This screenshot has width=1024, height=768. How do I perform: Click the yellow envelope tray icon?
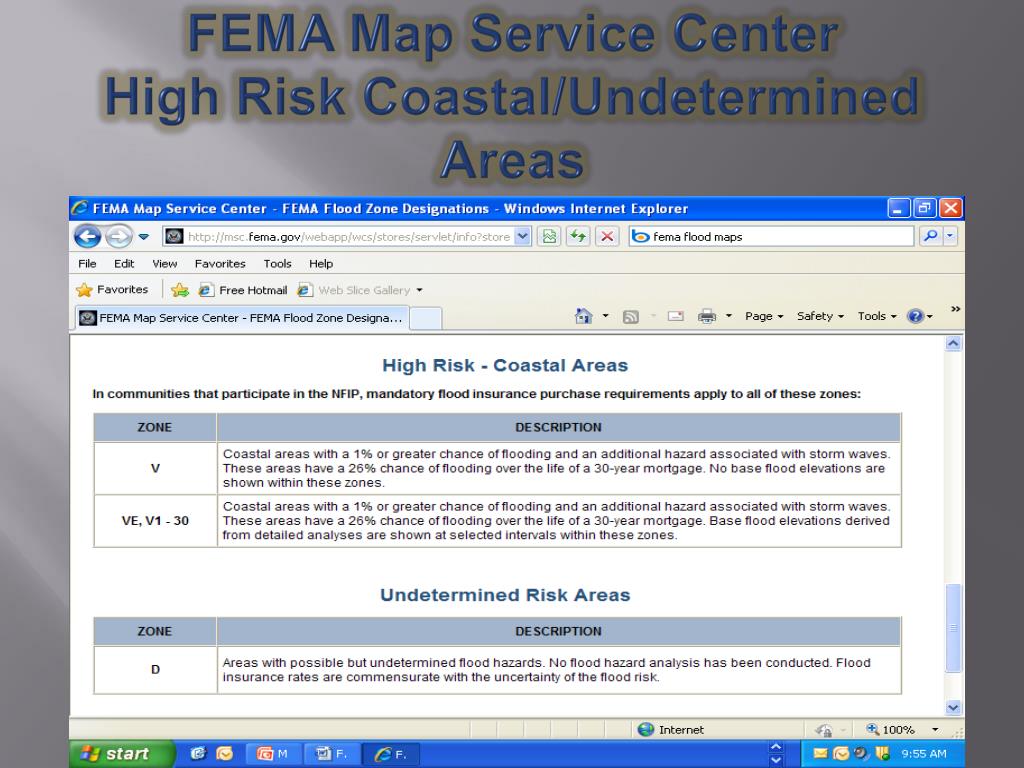coord(820,754)
